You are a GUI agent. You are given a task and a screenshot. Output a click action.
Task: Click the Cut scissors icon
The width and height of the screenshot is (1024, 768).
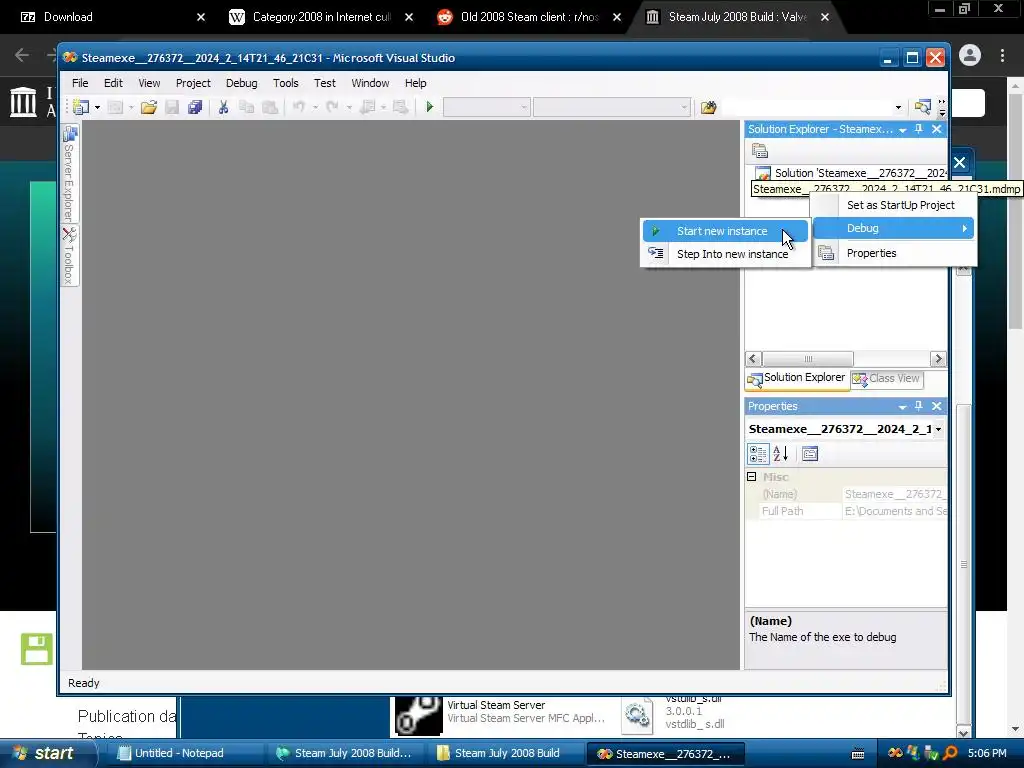point(223,107)
